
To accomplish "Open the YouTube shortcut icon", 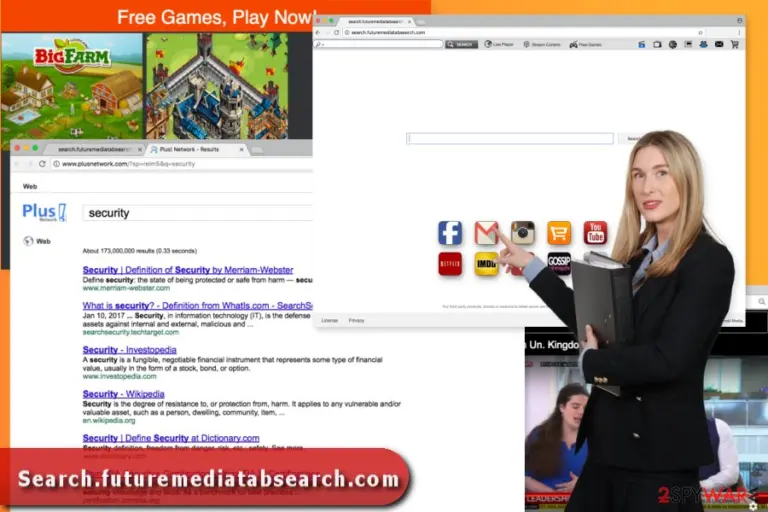I will (595, 233).
